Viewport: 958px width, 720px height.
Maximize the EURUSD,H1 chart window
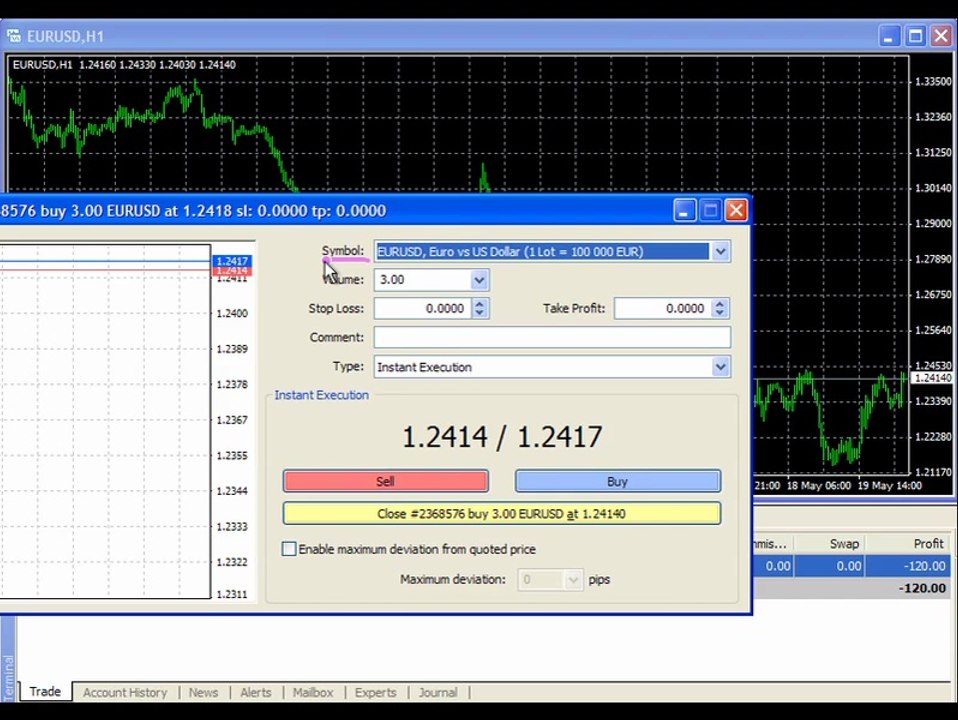pos(915,36)
